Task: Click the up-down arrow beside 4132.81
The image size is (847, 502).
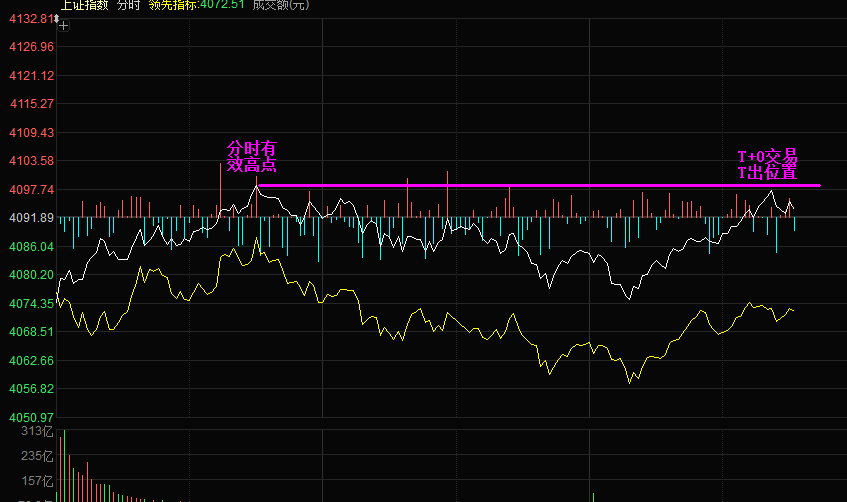Action: [56, 19]
